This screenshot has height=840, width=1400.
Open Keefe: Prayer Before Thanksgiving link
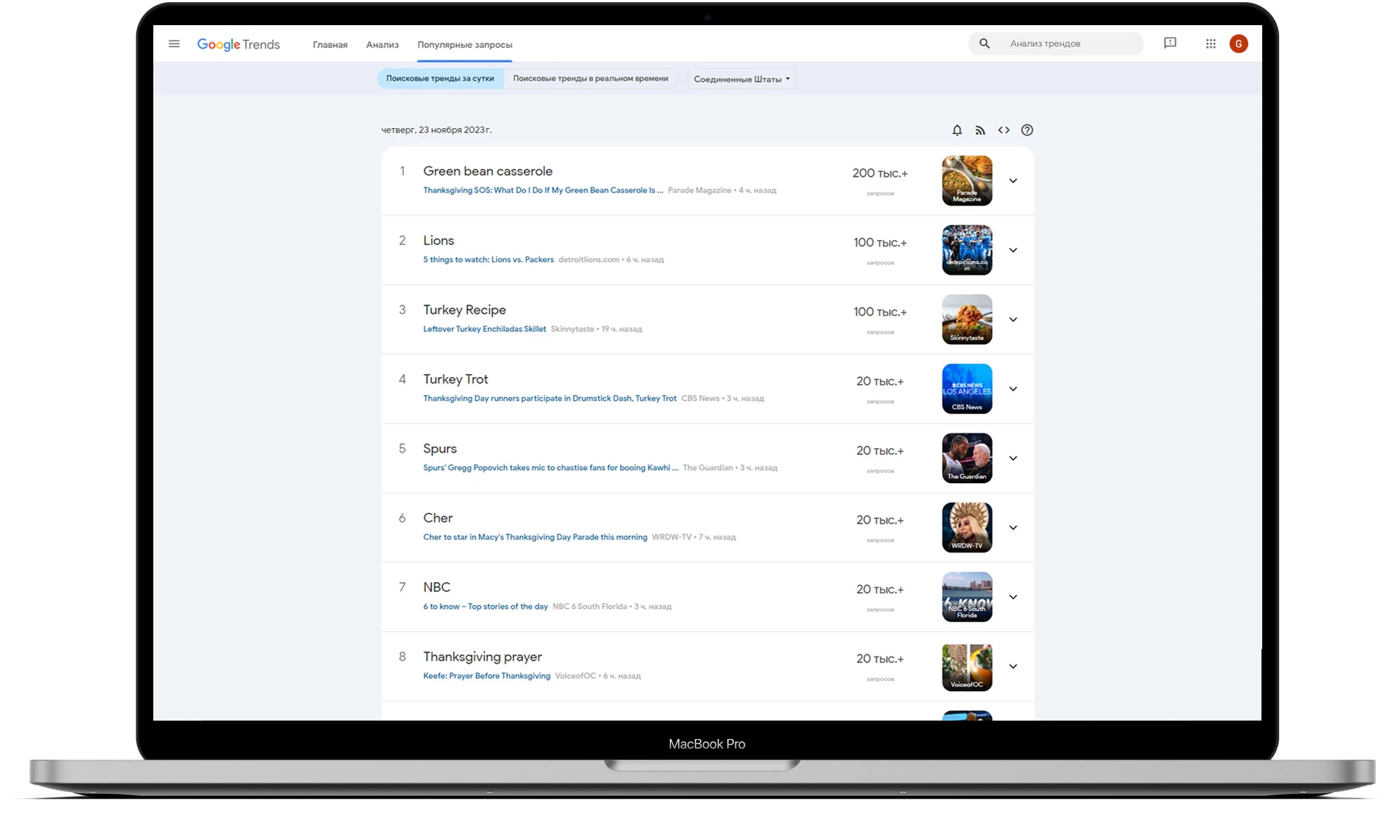coord(486,676)
